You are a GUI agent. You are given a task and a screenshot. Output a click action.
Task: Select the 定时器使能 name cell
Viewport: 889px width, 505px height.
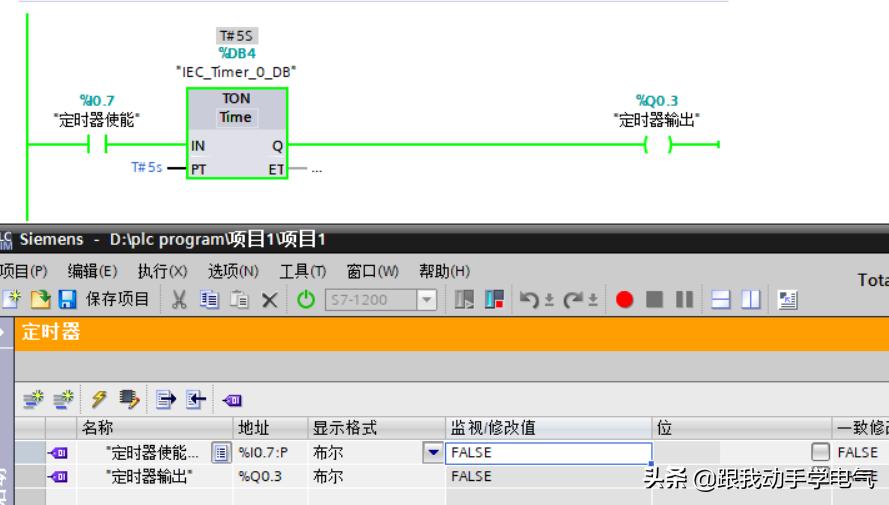153,452
